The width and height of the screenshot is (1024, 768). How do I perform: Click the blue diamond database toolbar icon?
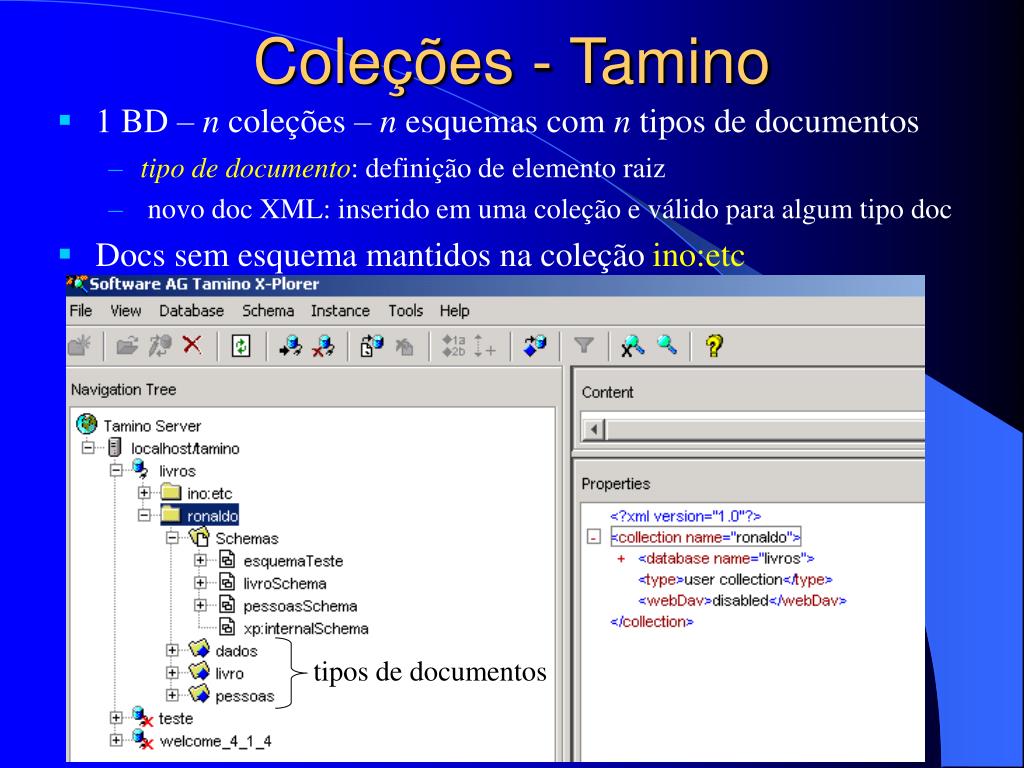[535, 345]
